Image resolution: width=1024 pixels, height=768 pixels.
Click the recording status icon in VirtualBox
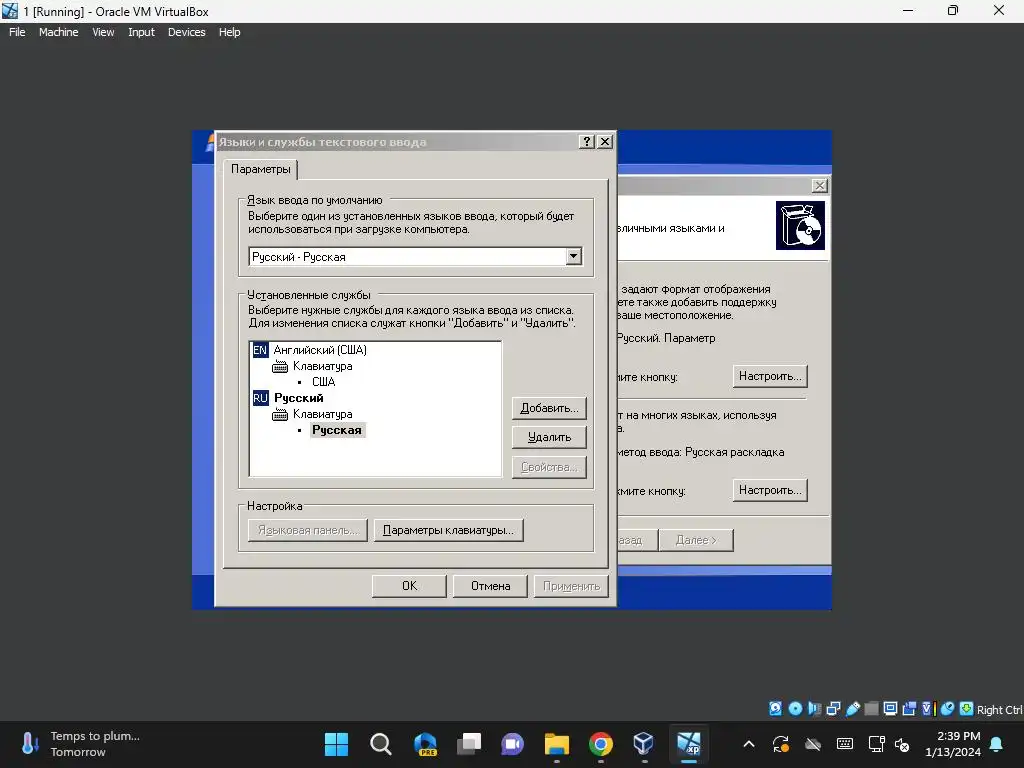[x=909, y=709]
